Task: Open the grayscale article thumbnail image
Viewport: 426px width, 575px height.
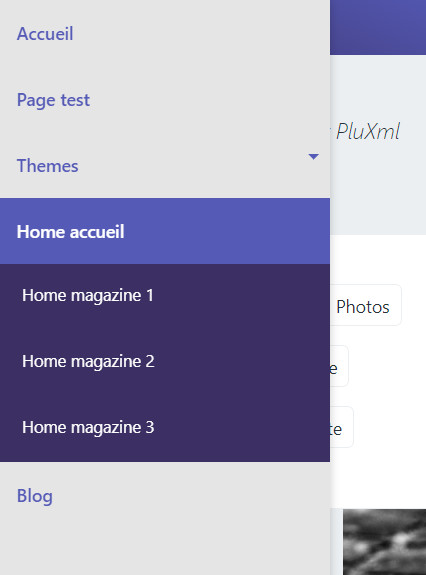Action: [385, 542]
